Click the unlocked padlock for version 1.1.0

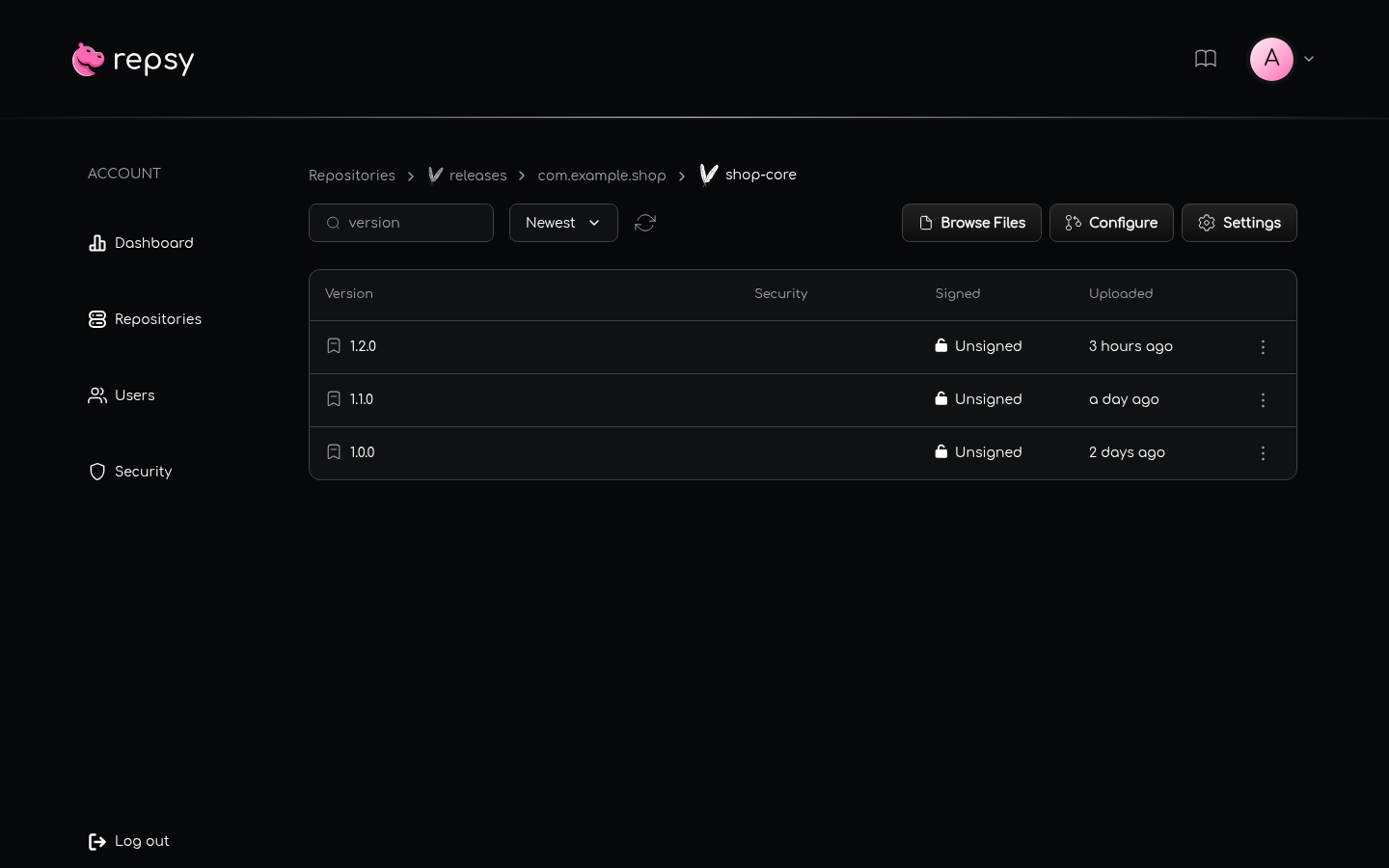pyautogui.click(x=941, y=398)
